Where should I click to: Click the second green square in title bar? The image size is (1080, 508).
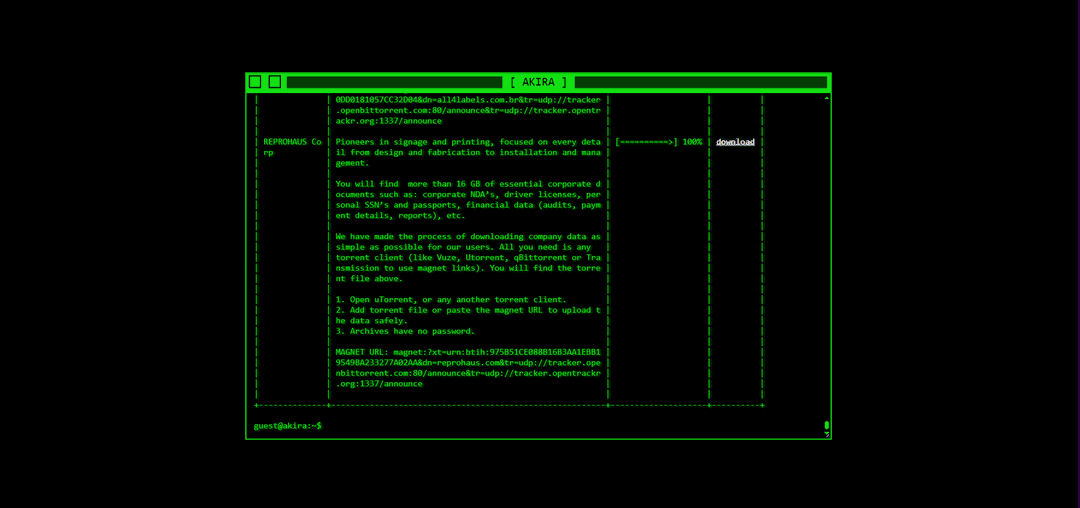coord(275,82)
